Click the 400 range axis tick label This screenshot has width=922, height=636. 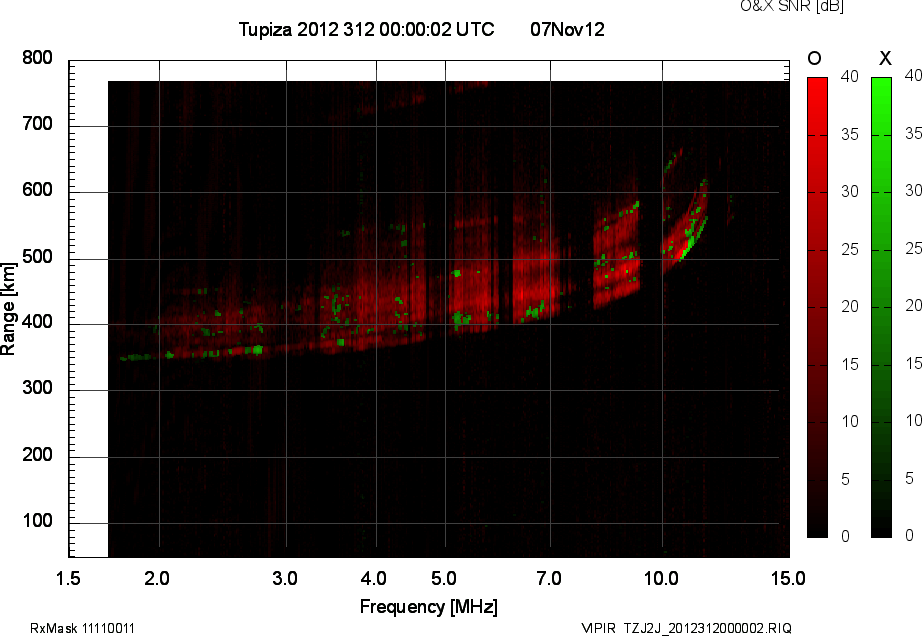coord(38,322)
